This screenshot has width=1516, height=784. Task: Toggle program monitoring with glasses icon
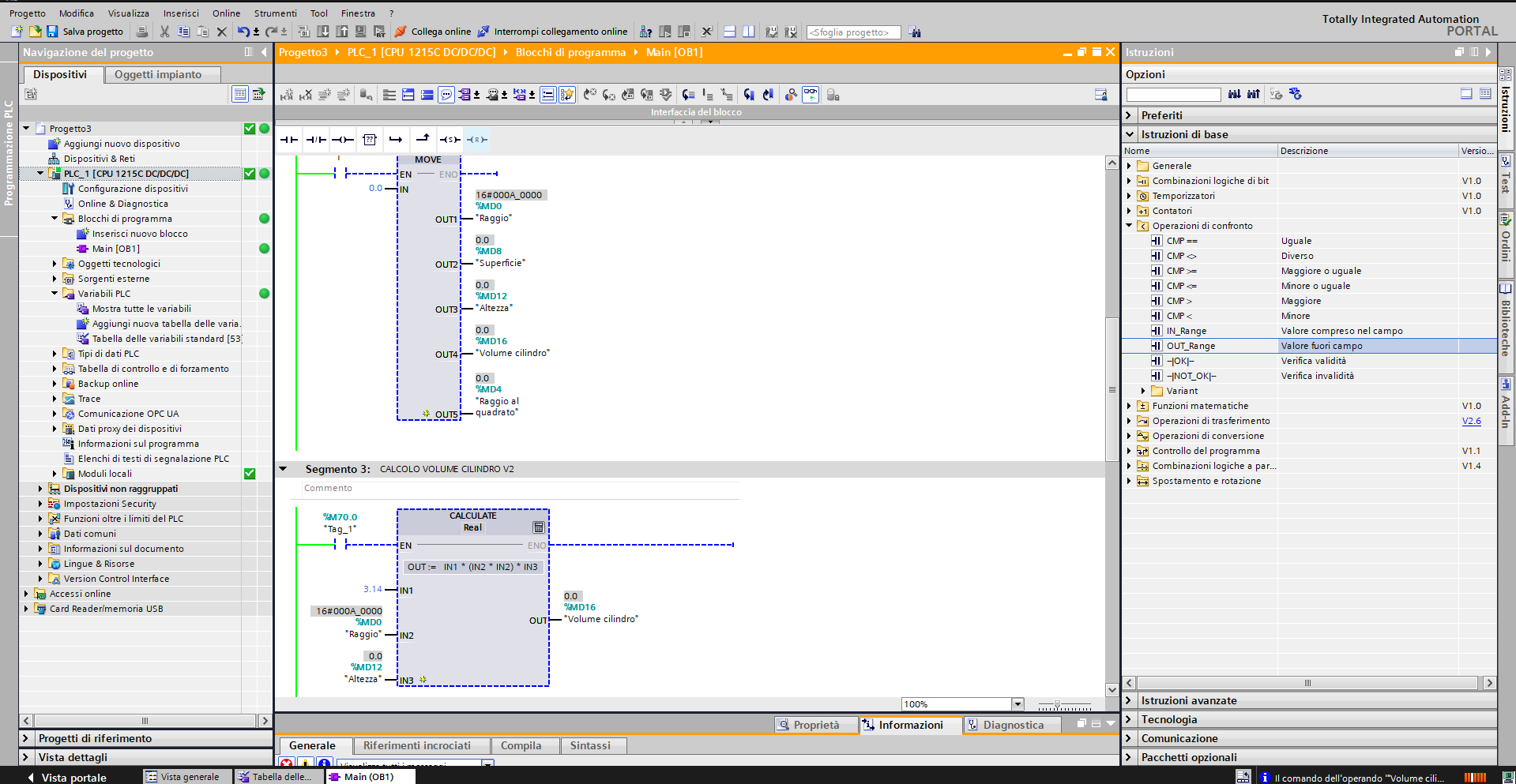[x=811, y=95]
